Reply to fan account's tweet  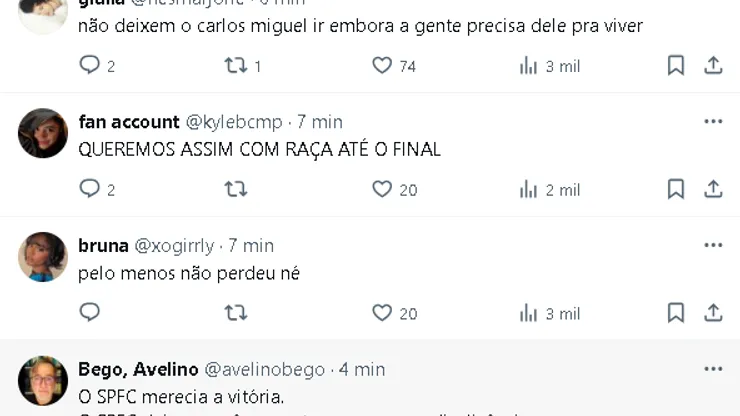coord(90,189)
